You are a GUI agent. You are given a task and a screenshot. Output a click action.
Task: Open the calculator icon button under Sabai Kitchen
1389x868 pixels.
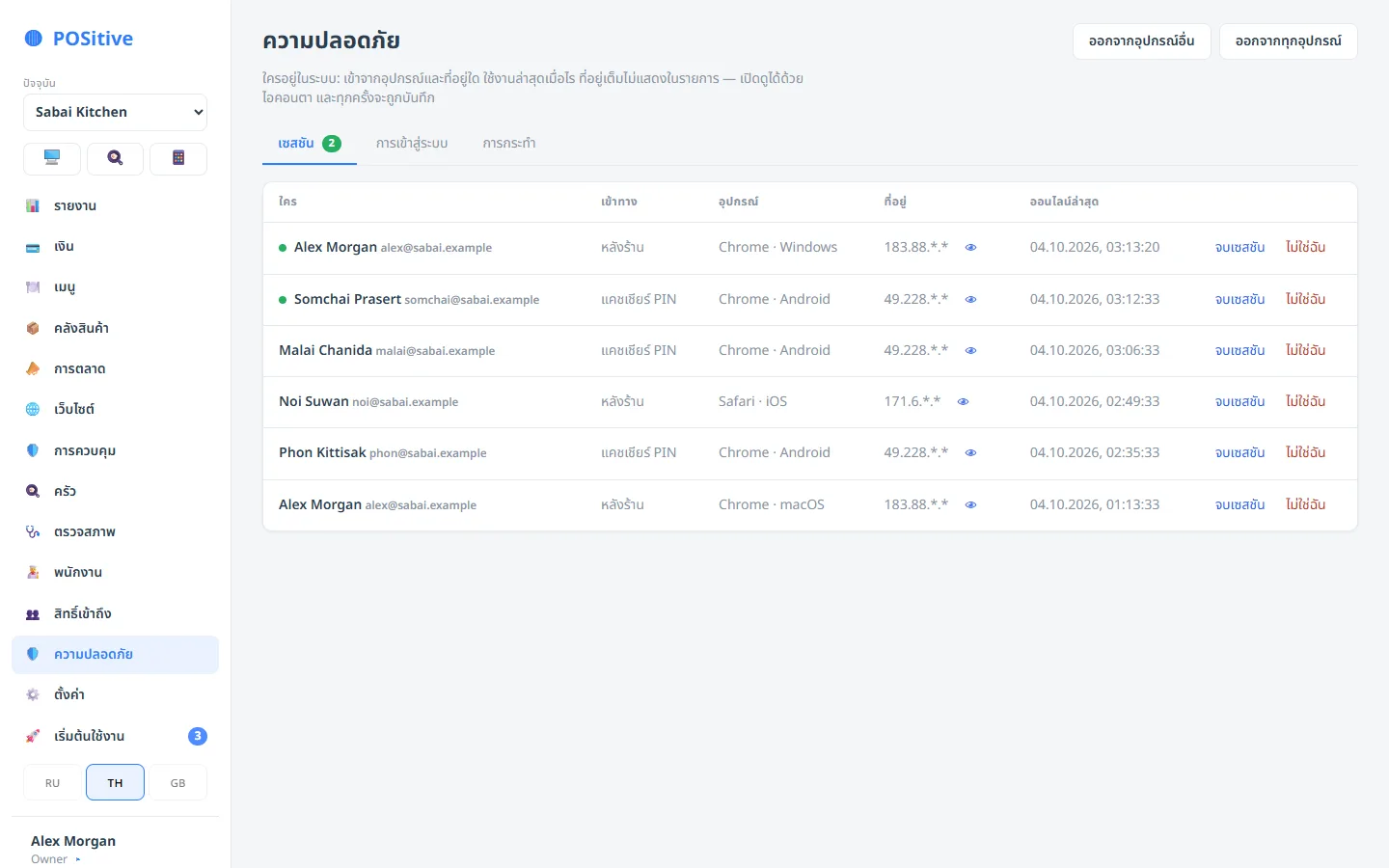pyautogui.click(x=178, y=158)
